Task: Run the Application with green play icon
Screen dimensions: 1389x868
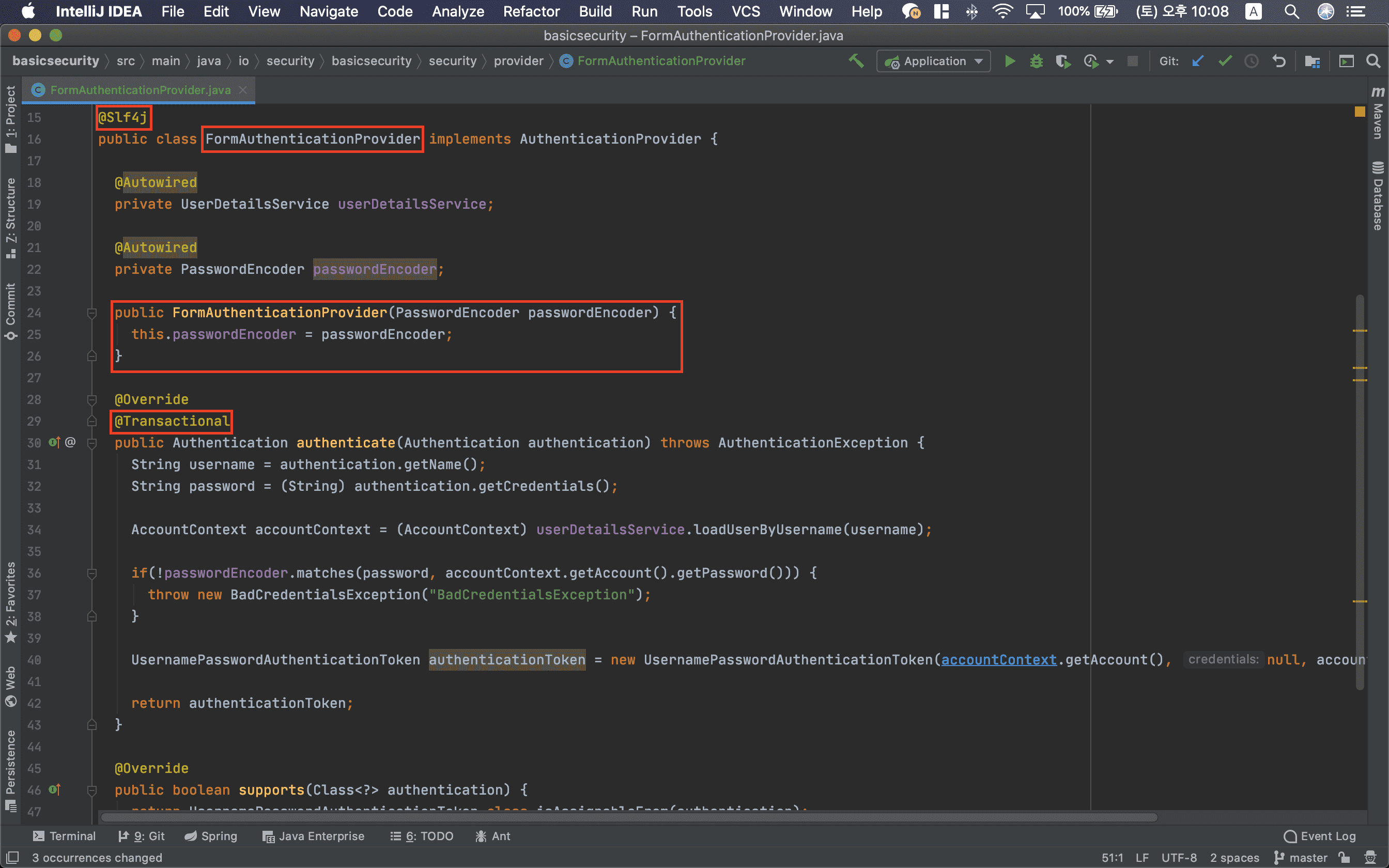Action: tap(1010, 61)
